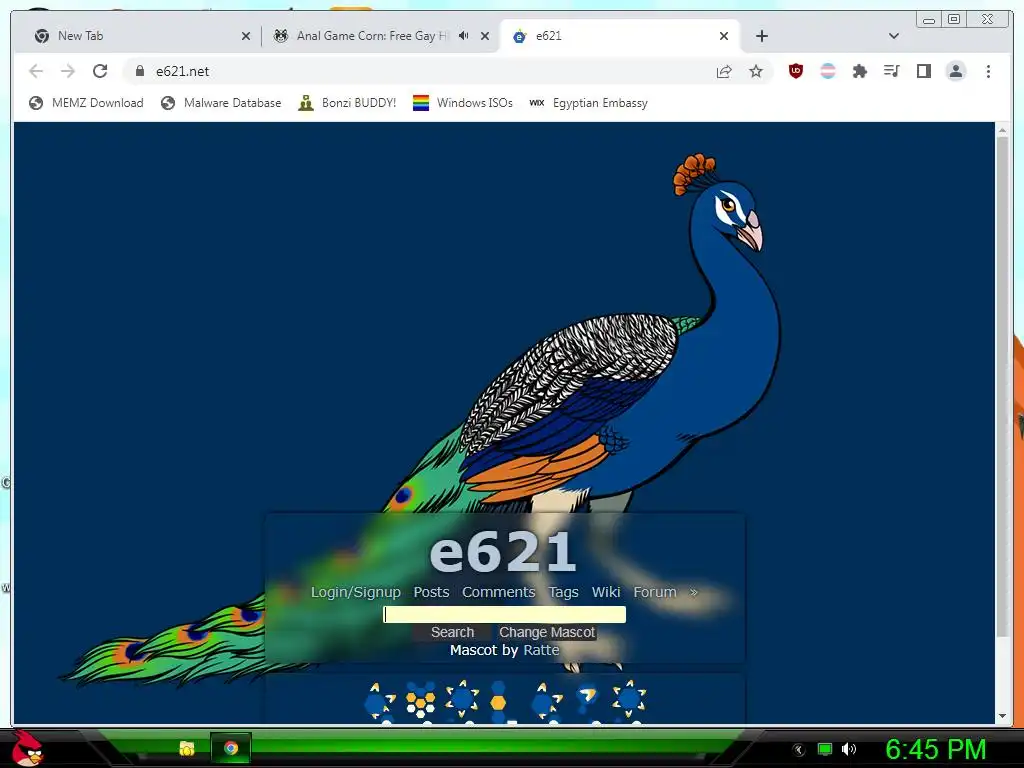
Task: Expand more links with » arrow
Action: click(x=694, y=592)
